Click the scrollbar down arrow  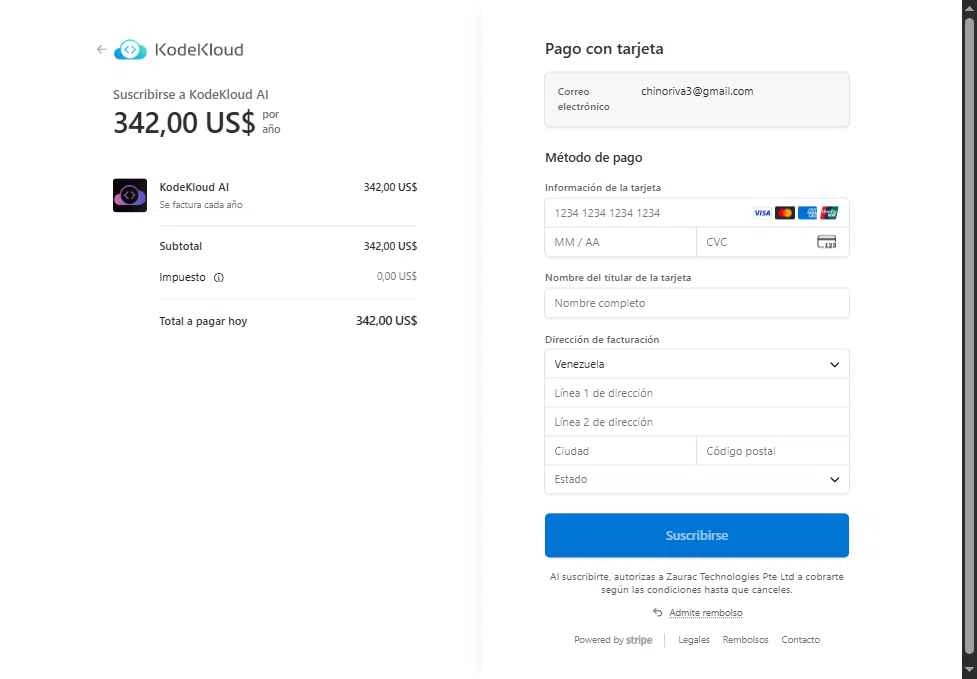click(968, 668)
